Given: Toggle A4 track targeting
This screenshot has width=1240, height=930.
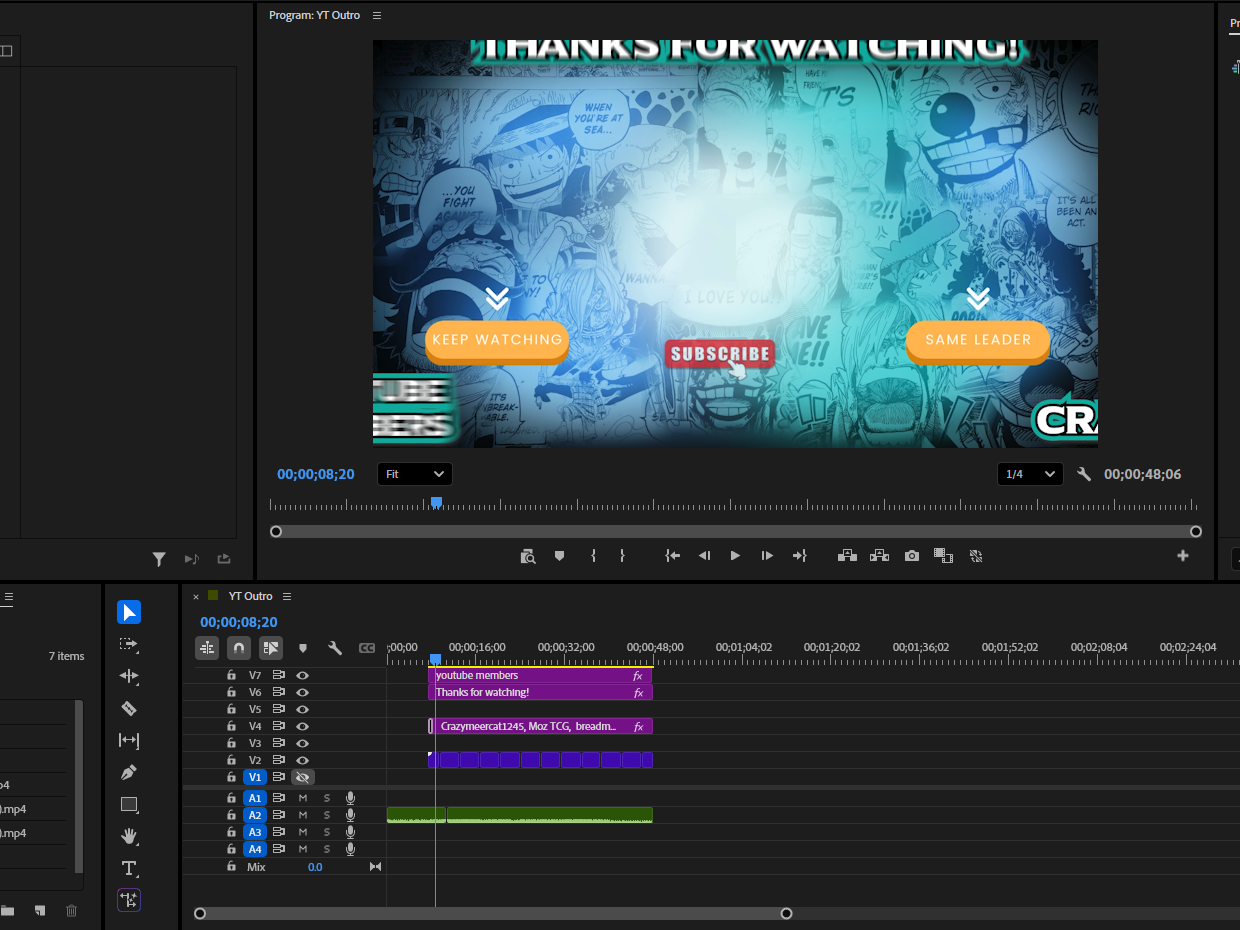Looking at the screenshot, I should [255, 849].
